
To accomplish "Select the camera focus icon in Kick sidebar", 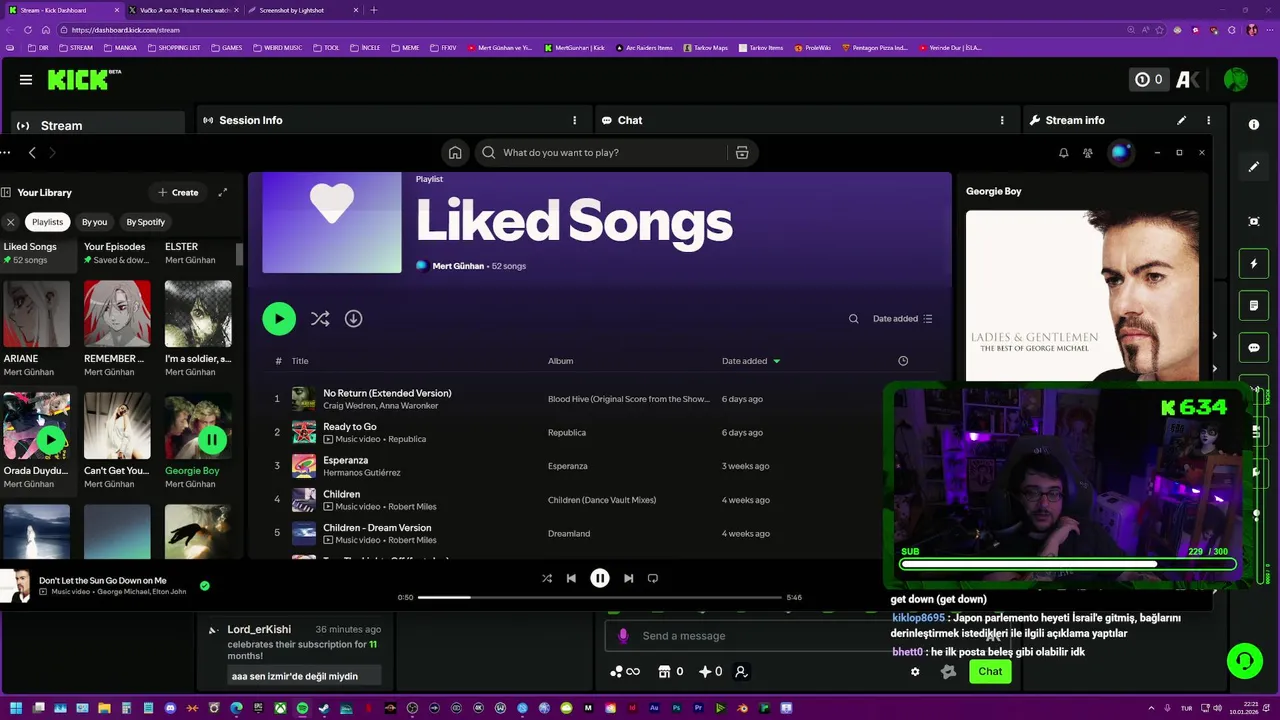I will (1254, 222).
